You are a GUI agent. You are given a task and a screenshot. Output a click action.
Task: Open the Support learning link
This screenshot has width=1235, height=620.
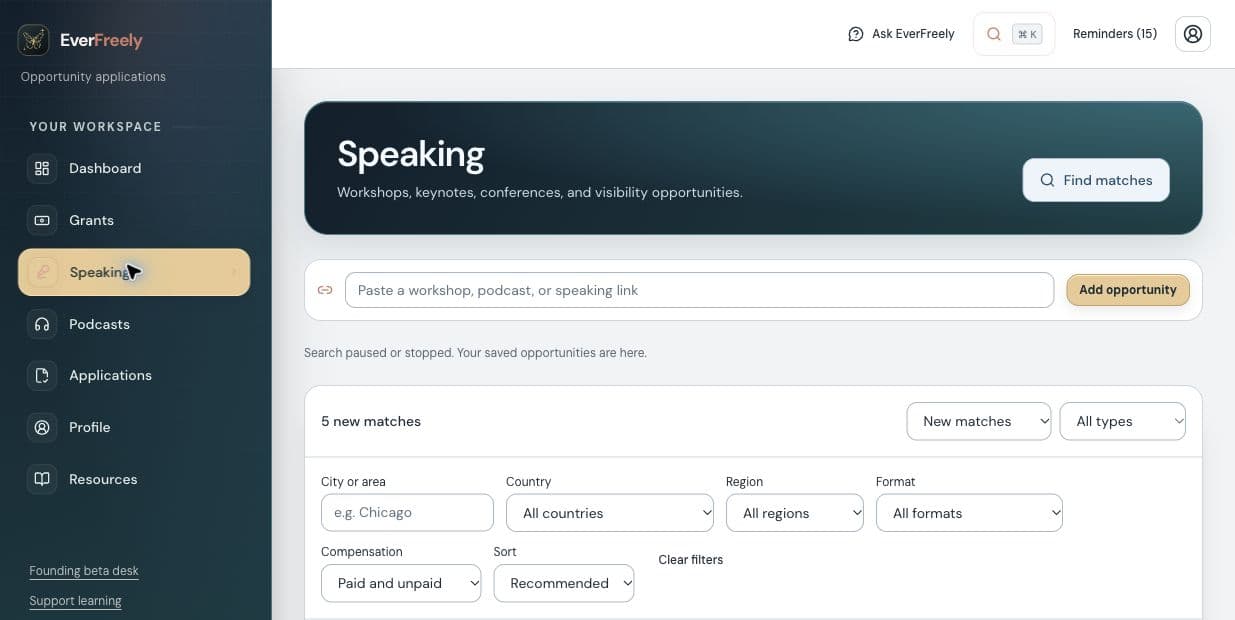75,601
